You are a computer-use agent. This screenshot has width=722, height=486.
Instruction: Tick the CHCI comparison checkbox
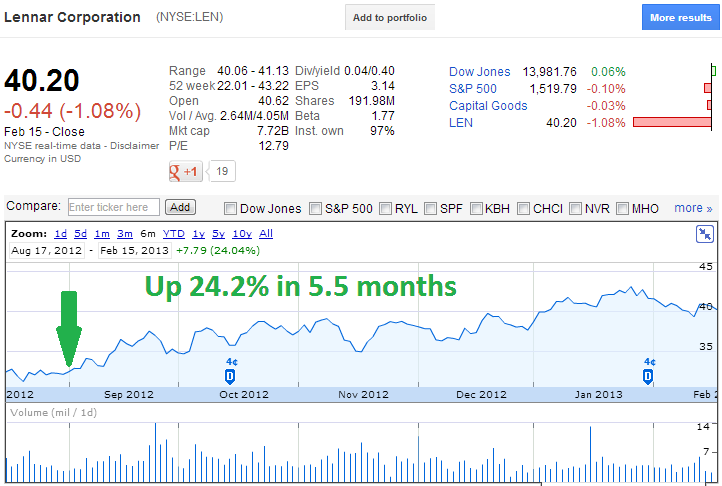523,209
